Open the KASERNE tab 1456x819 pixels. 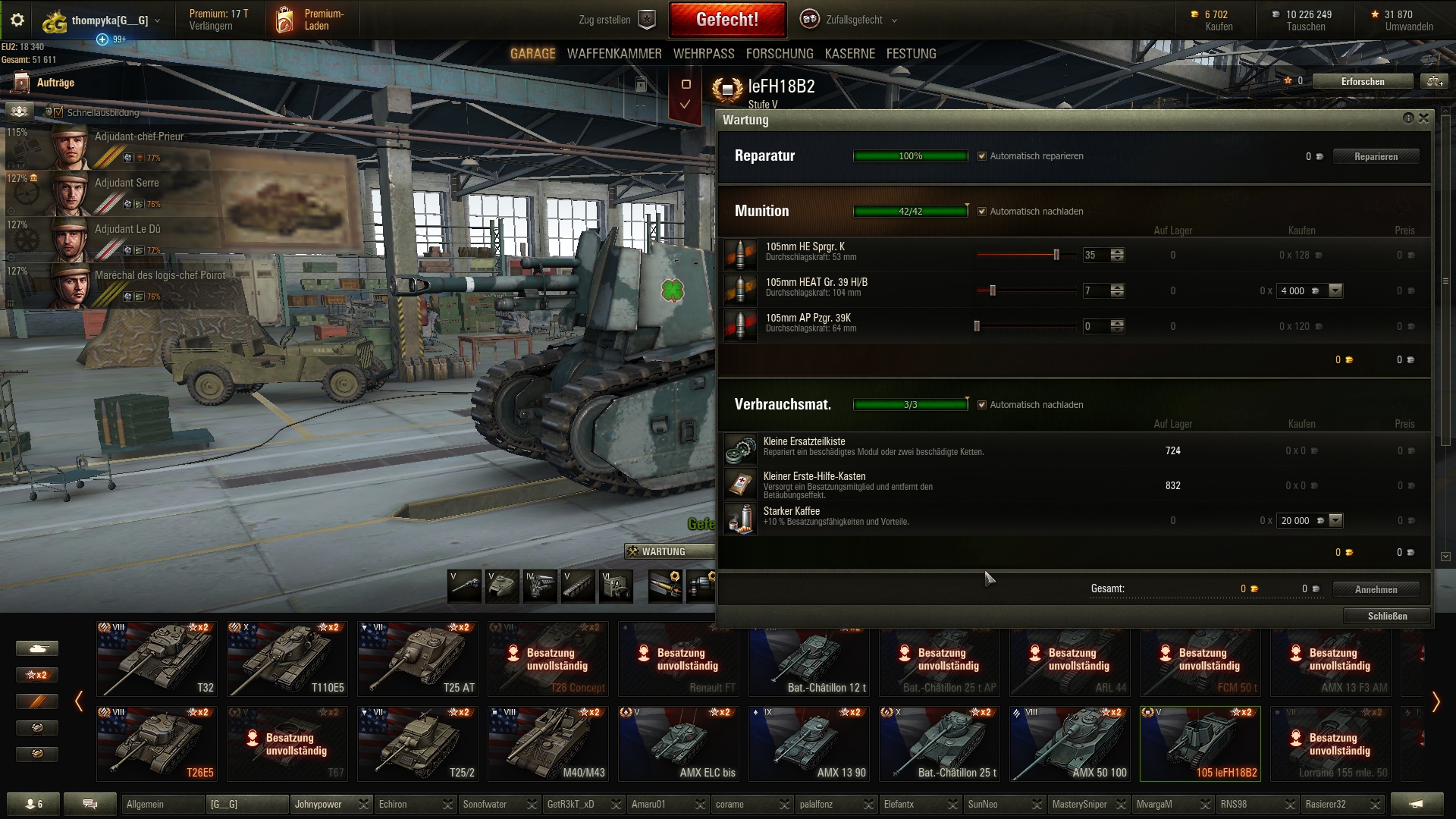[x=849, y=54]
